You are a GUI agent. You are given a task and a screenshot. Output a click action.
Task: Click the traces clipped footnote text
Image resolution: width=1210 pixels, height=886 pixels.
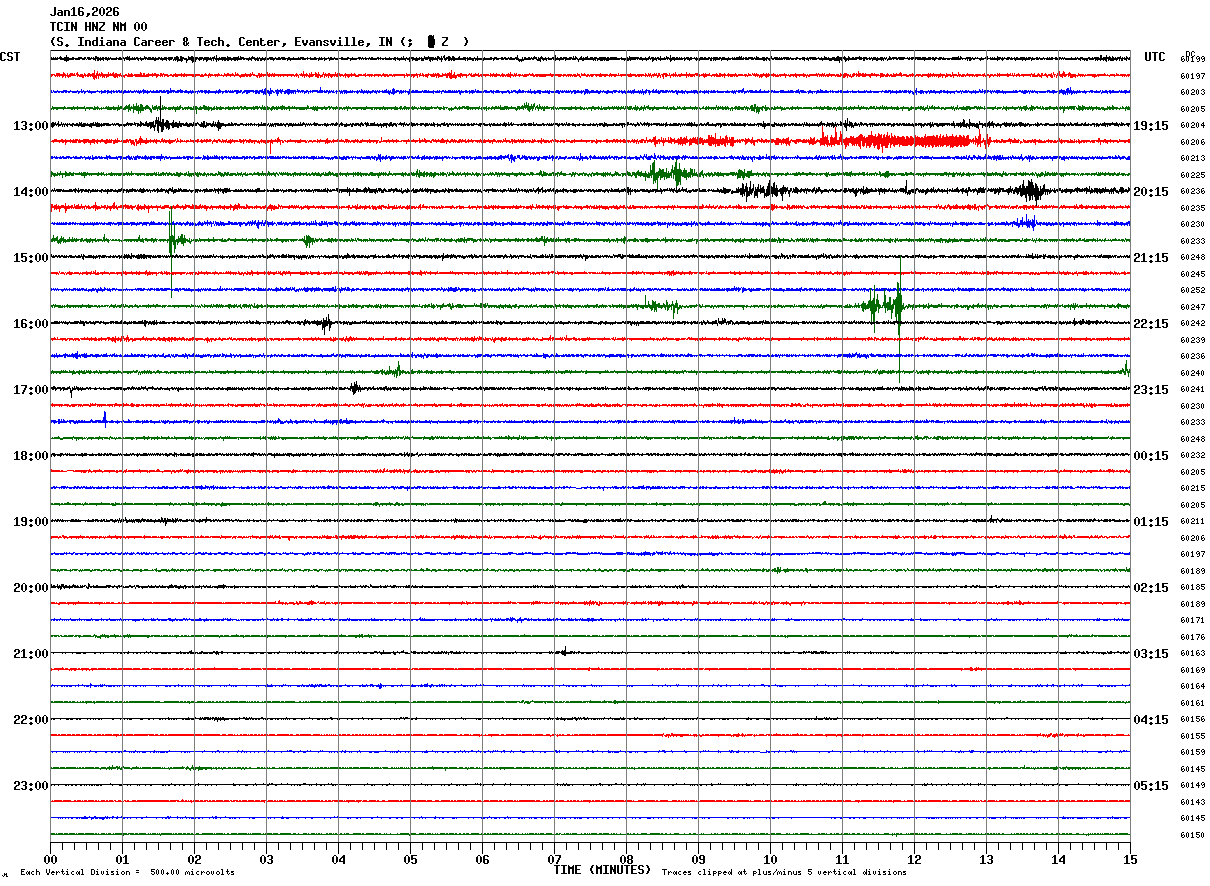point(784,872)
